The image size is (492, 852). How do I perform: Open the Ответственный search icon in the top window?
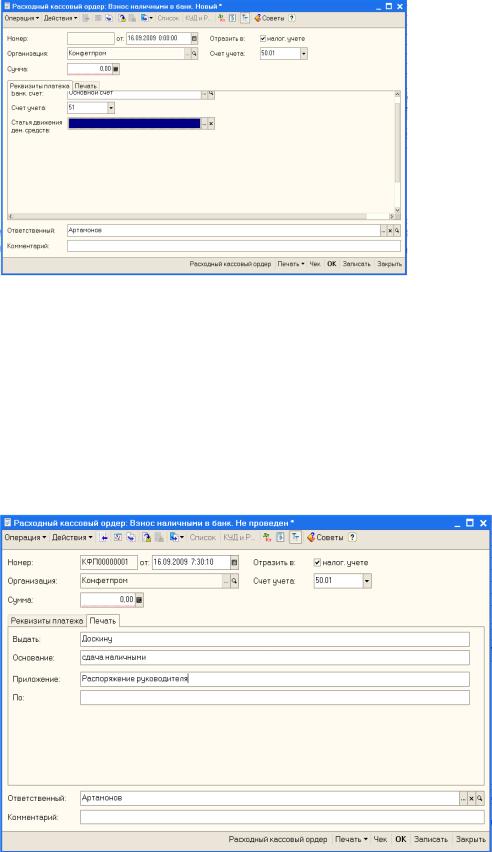point(397,231)
